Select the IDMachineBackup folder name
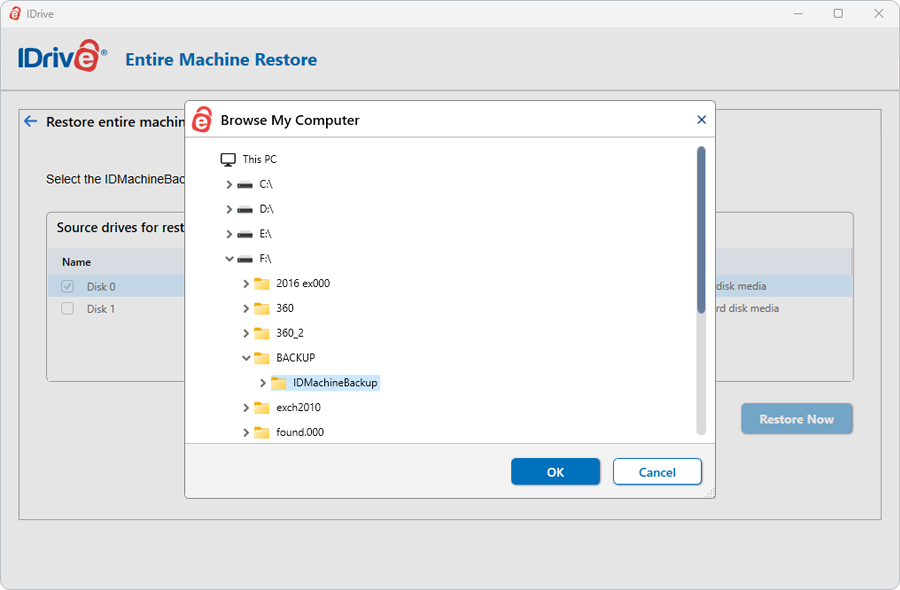Viewport: 900px width, 590px height. tap(335, 382)
